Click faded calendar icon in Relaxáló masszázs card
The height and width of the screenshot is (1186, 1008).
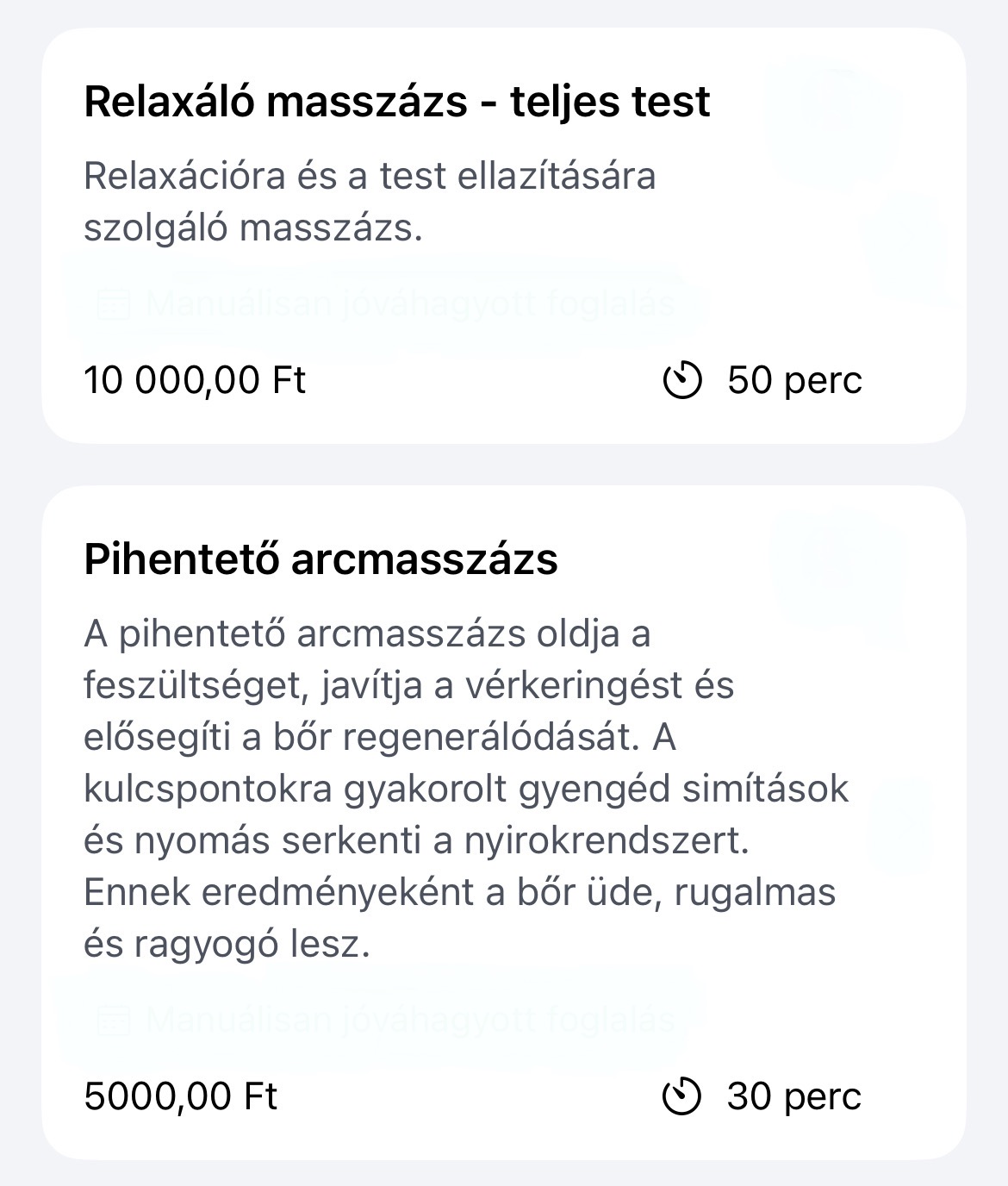coord(114,304)
